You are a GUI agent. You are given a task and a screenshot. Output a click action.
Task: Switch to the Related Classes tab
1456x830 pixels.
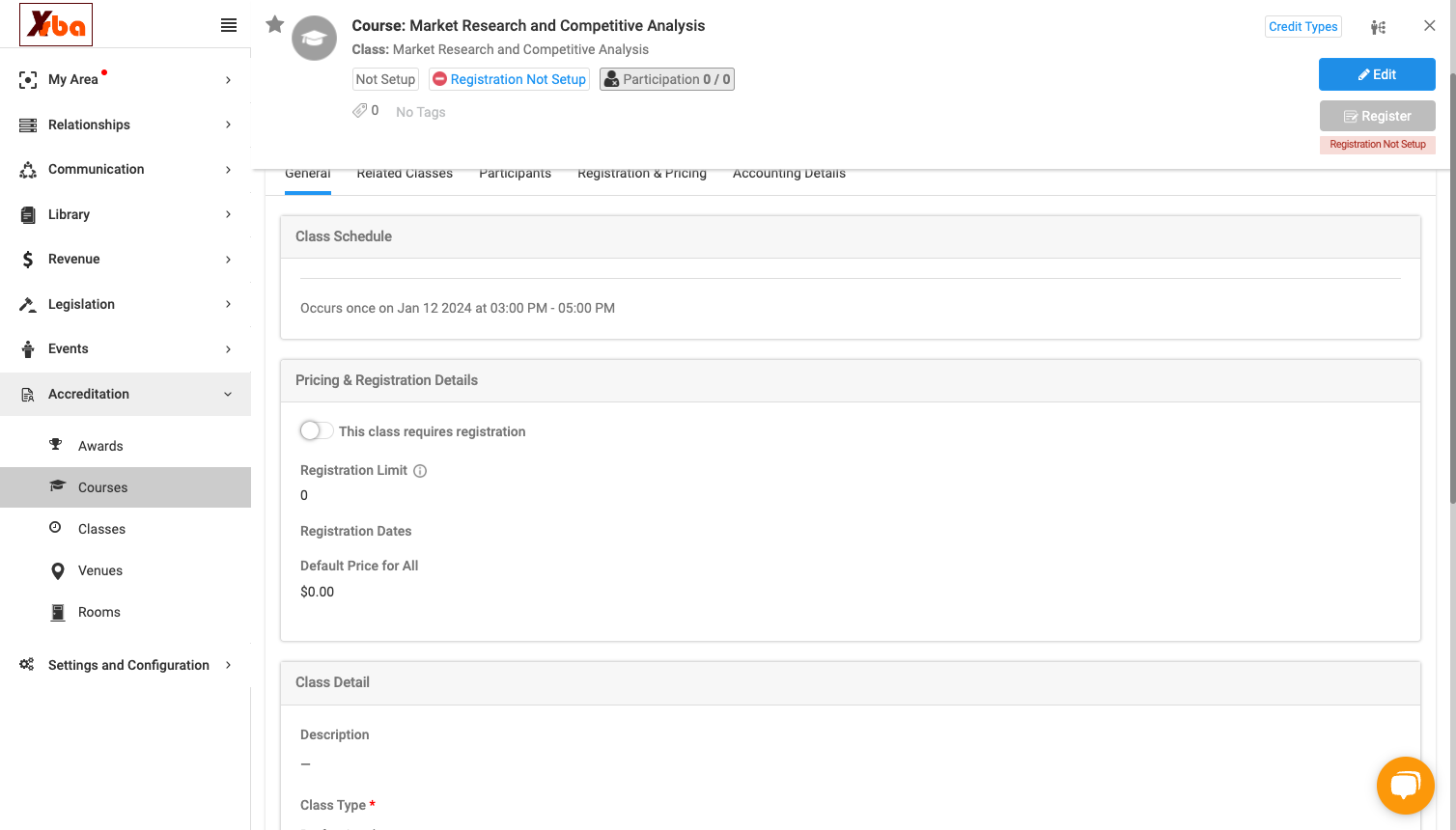click(x=405, y=174)
